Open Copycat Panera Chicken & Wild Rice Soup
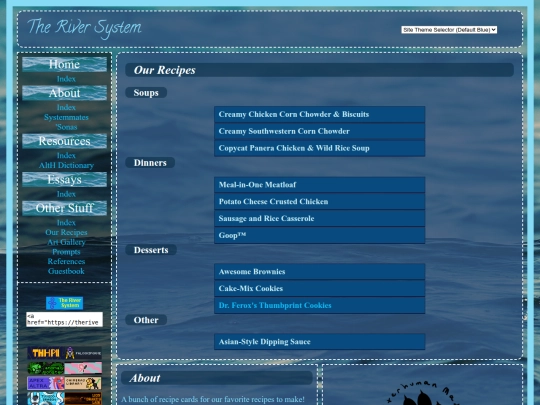Viewport: 540px width, 405px height. click(320, 148)
